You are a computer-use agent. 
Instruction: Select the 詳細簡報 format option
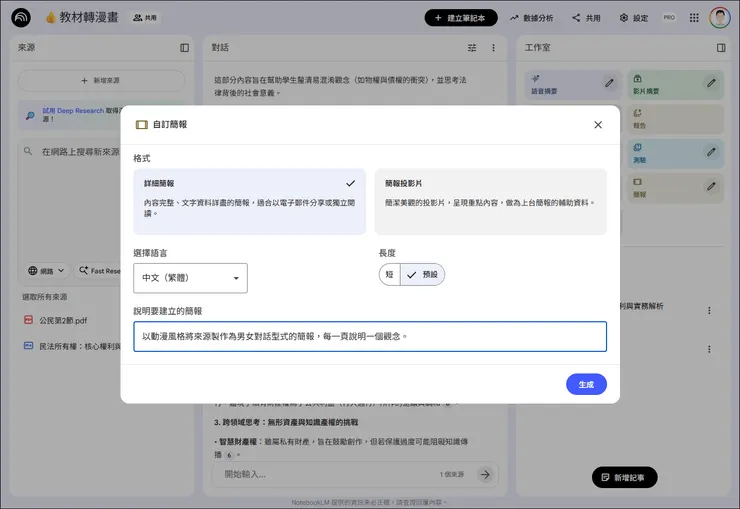pyautogui.click(x=250, y=201)
